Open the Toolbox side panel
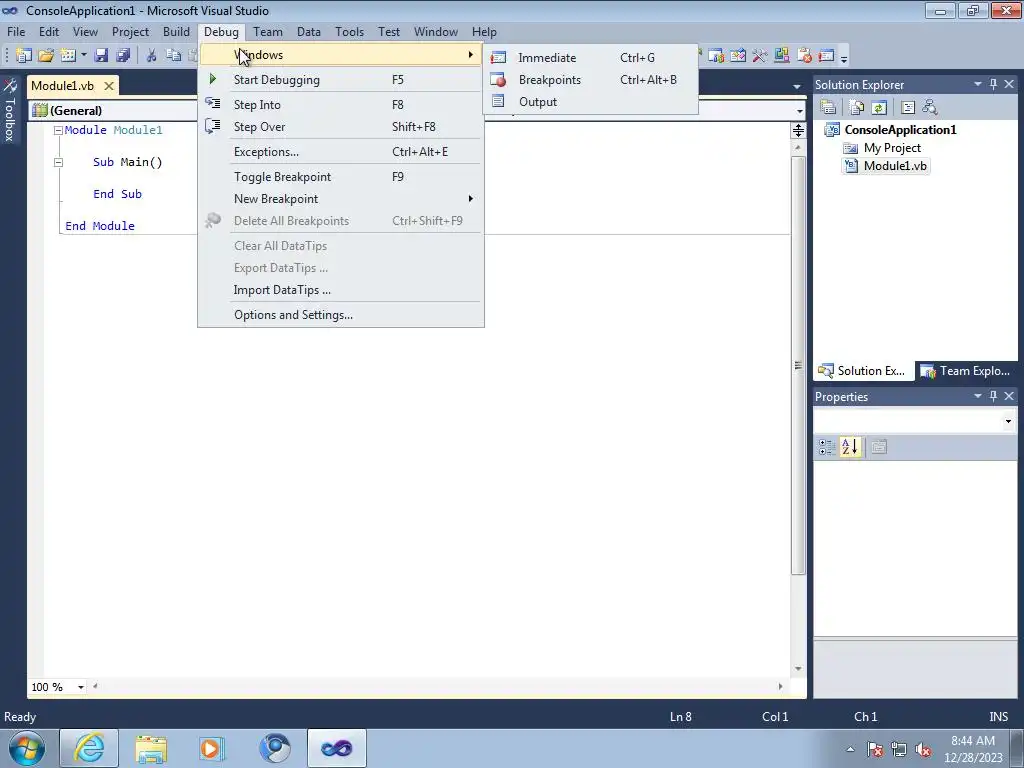1024x768 pixels. click(x=10, y=109)
